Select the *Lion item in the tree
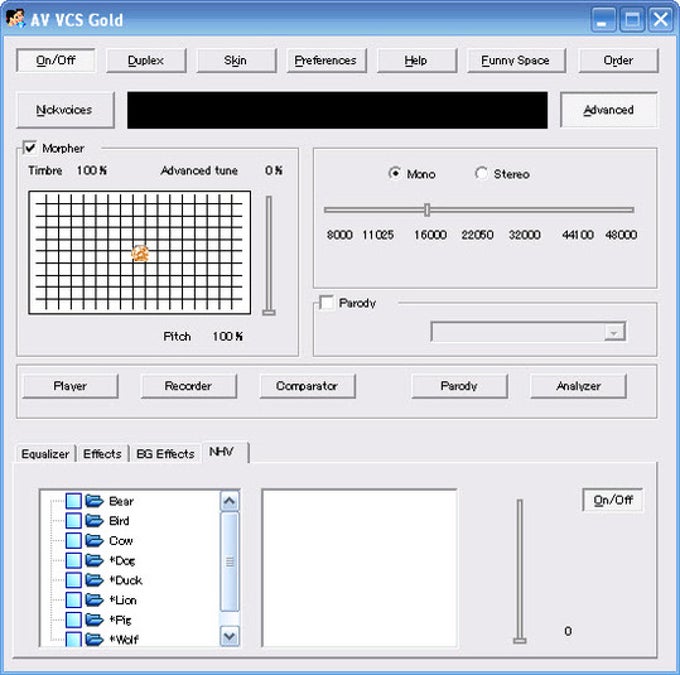 [x=123, y=600]
